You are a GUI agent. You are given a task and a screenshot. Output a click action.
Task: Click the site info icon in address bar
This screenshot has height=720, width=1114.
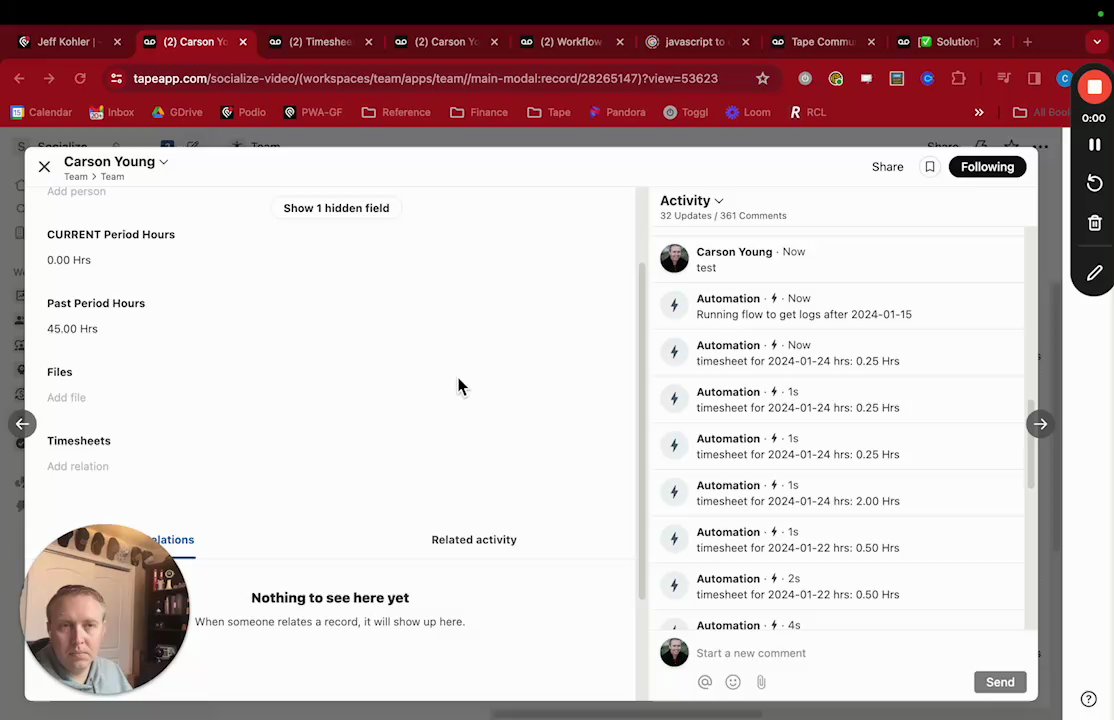pos(116,79)
